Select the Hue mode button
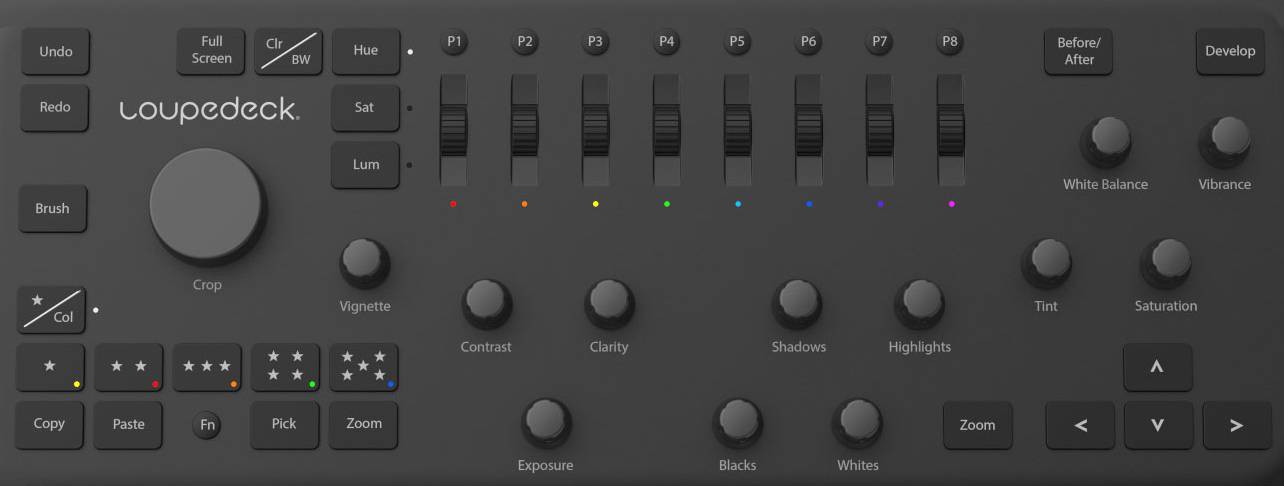 tap(365, 50)
